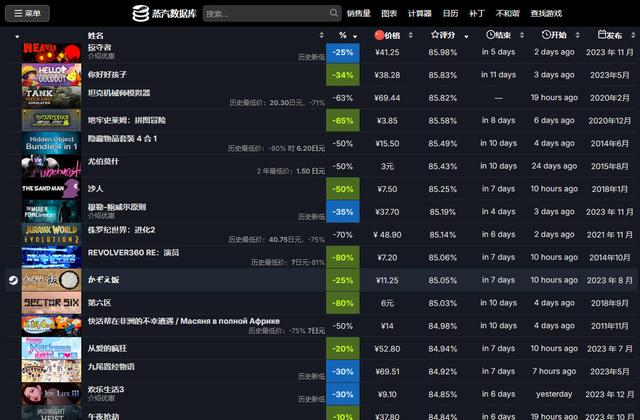Open the 查找游戏 nav item
The height and width of the screenshot is (420, 640).
[x=546, y=13]
